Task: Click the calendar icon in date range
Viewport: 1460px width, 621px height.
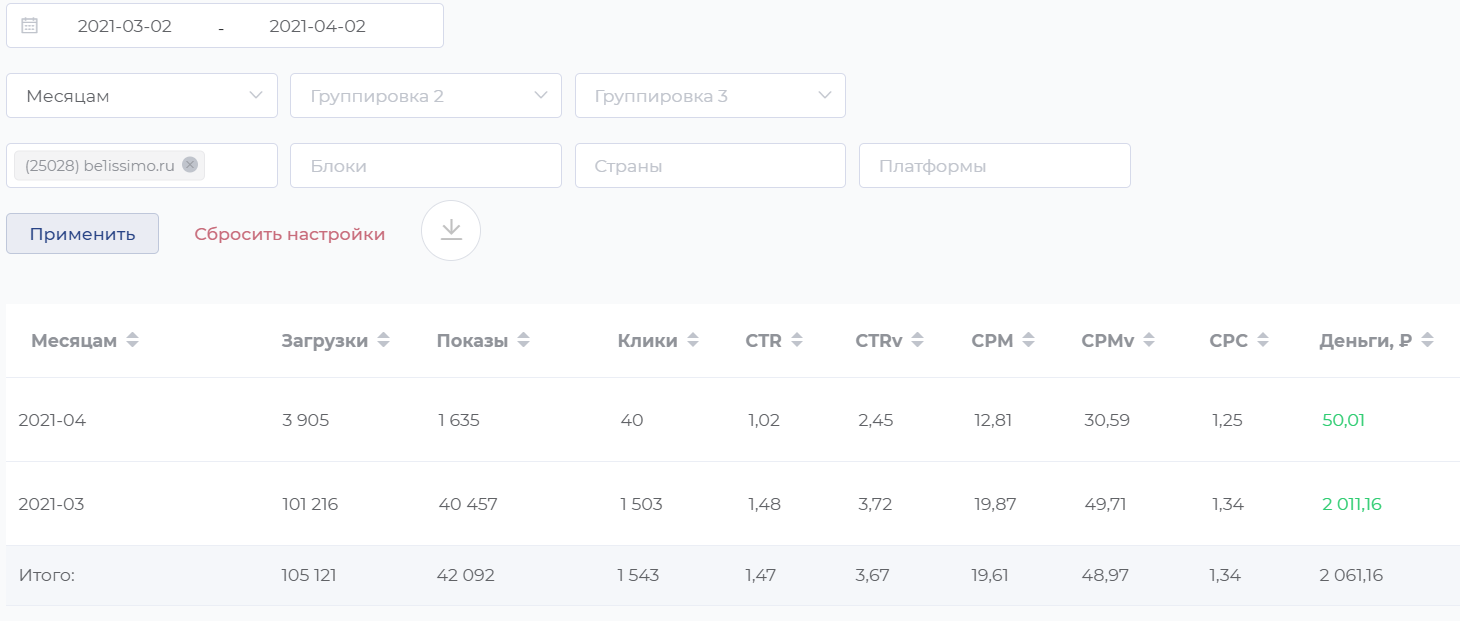Action: [x=29, y=26]
